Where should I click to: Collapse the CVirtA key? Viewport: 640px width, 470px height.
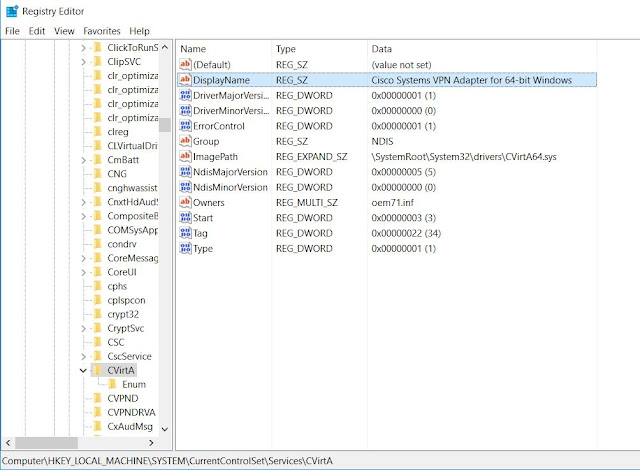[x=83, y=370]
